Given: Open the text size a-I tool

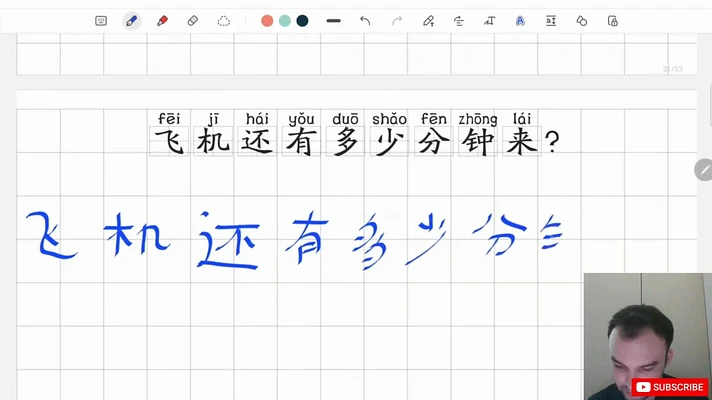Looking at the screenshot, I should [551, 21].
